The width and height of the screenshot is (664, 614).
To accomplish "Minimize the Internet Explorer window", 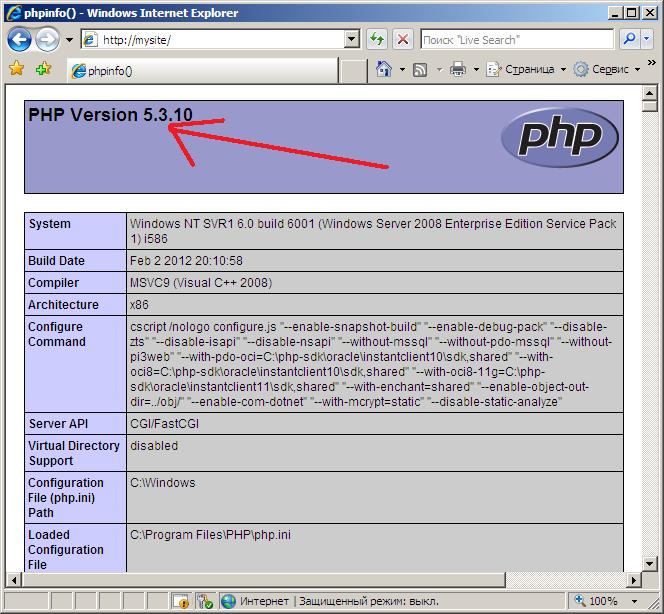I will tap(615, 13).
